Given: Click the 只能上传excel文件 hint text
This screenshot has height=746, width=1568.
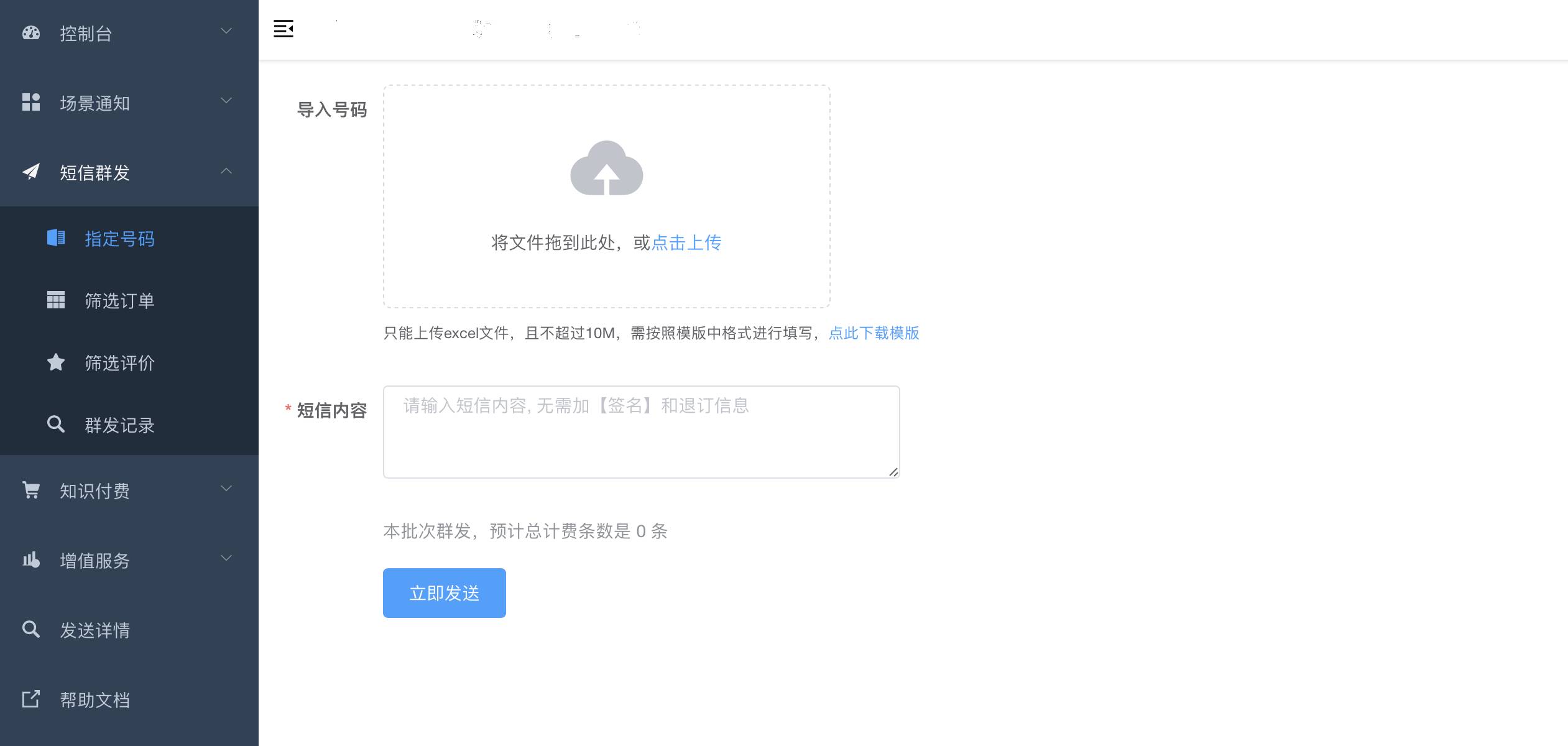Looking at the screenshot, I should (446, 333).
